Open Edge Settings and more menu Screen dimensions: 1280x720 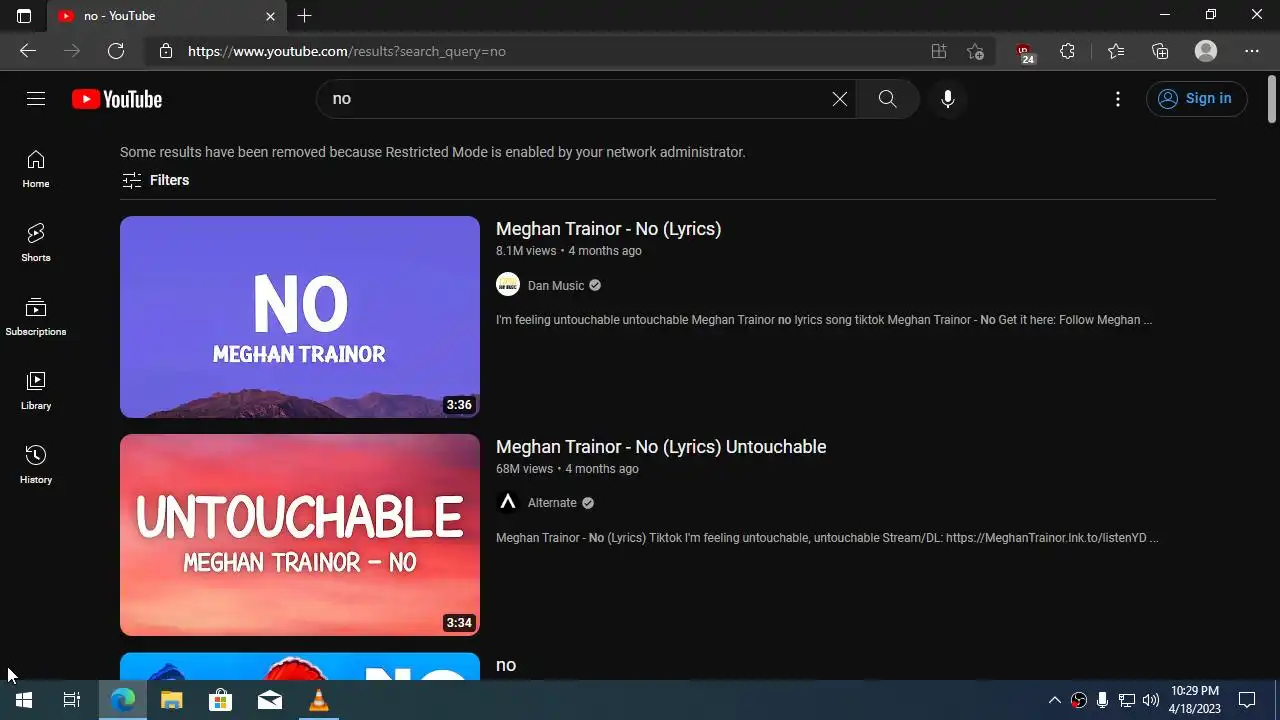(x=1252, y=51)
